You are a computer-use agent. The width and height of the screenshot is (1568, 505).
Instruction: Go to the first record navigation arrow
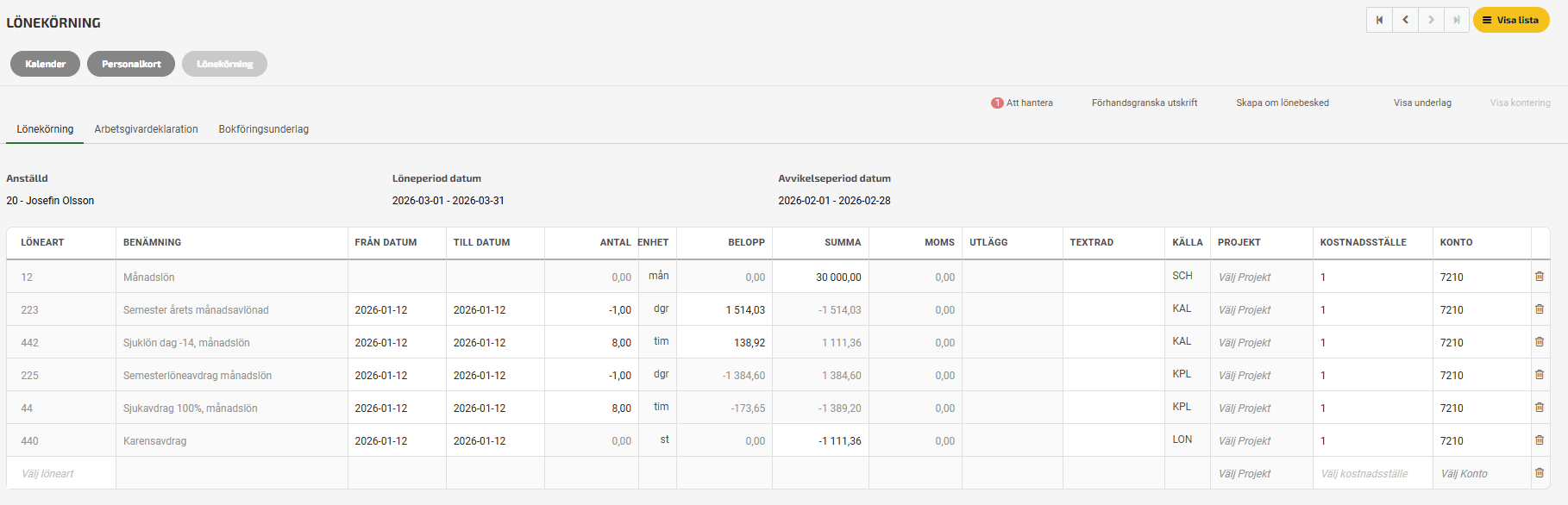pyautogui.click(x=1379, y=20)
